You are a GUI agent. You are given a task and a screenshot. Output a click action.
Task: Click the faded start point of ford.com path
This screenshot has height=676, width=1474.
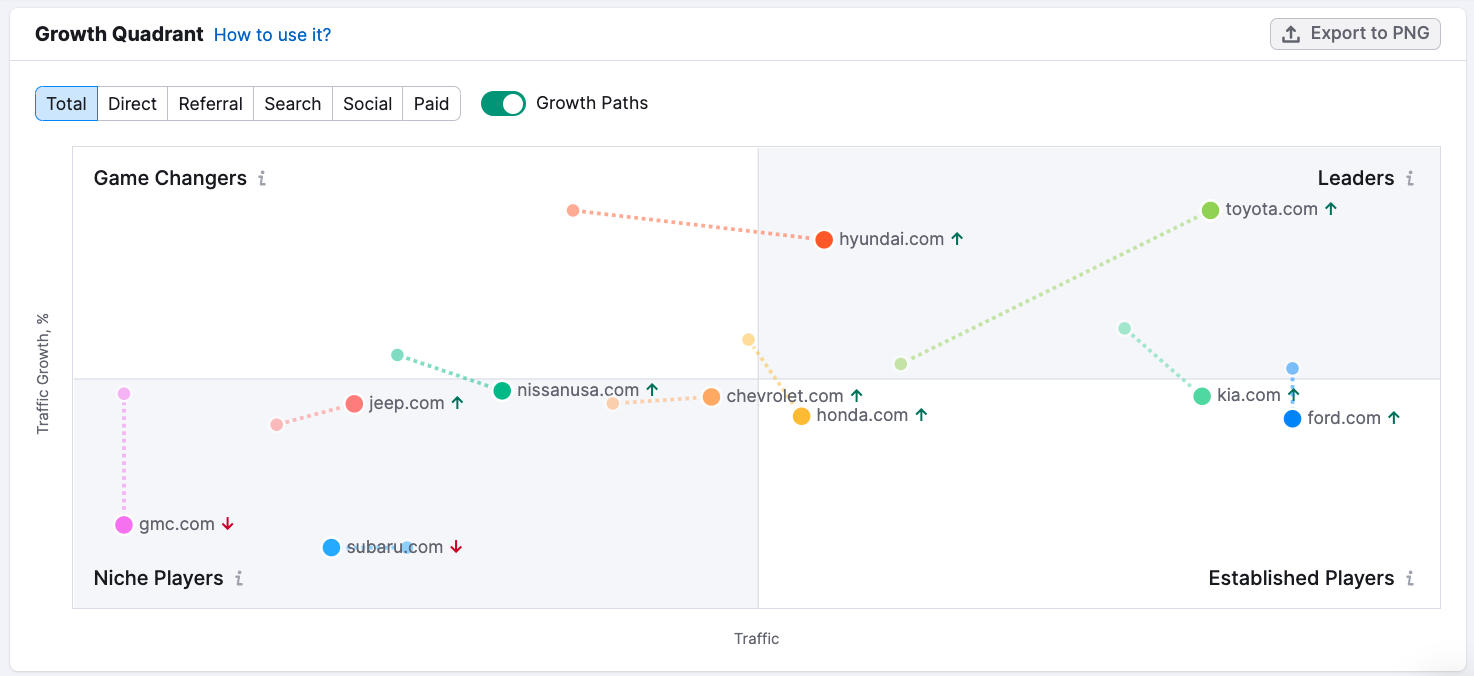pos(1292,368)
